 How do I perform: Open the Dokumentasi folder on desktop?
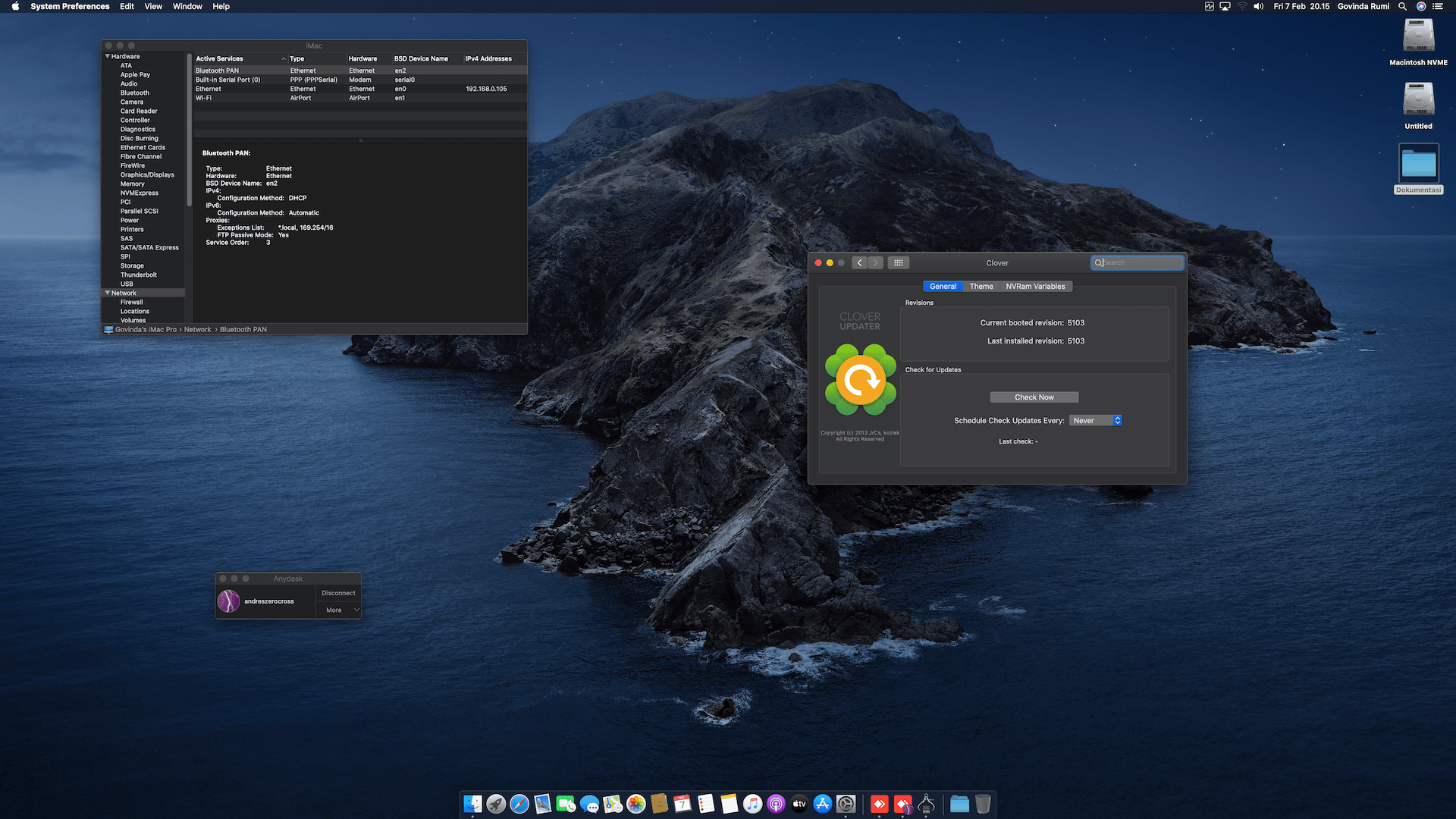coord(1418,165)
